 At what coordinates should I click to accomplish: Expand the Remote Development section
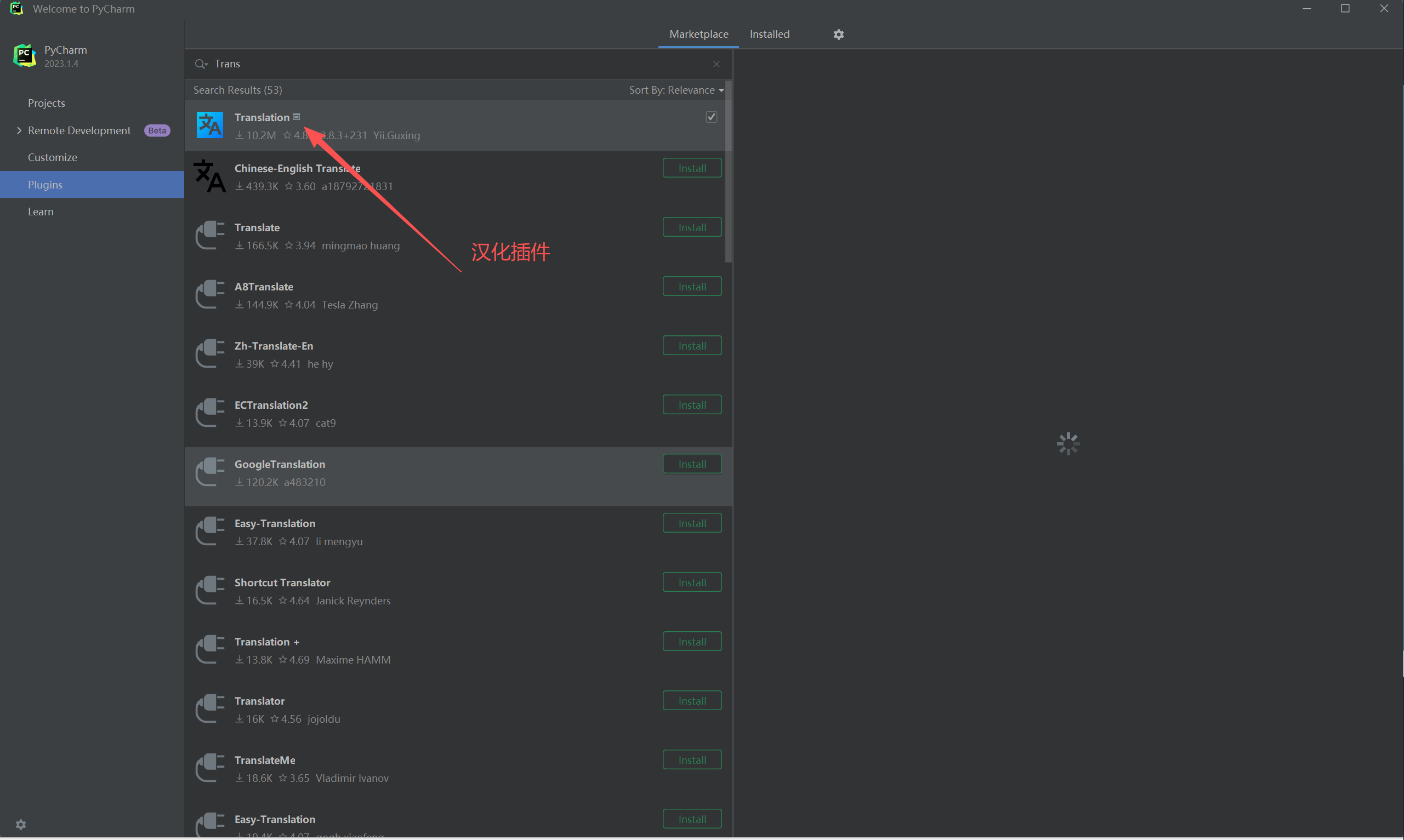(19, 130)
